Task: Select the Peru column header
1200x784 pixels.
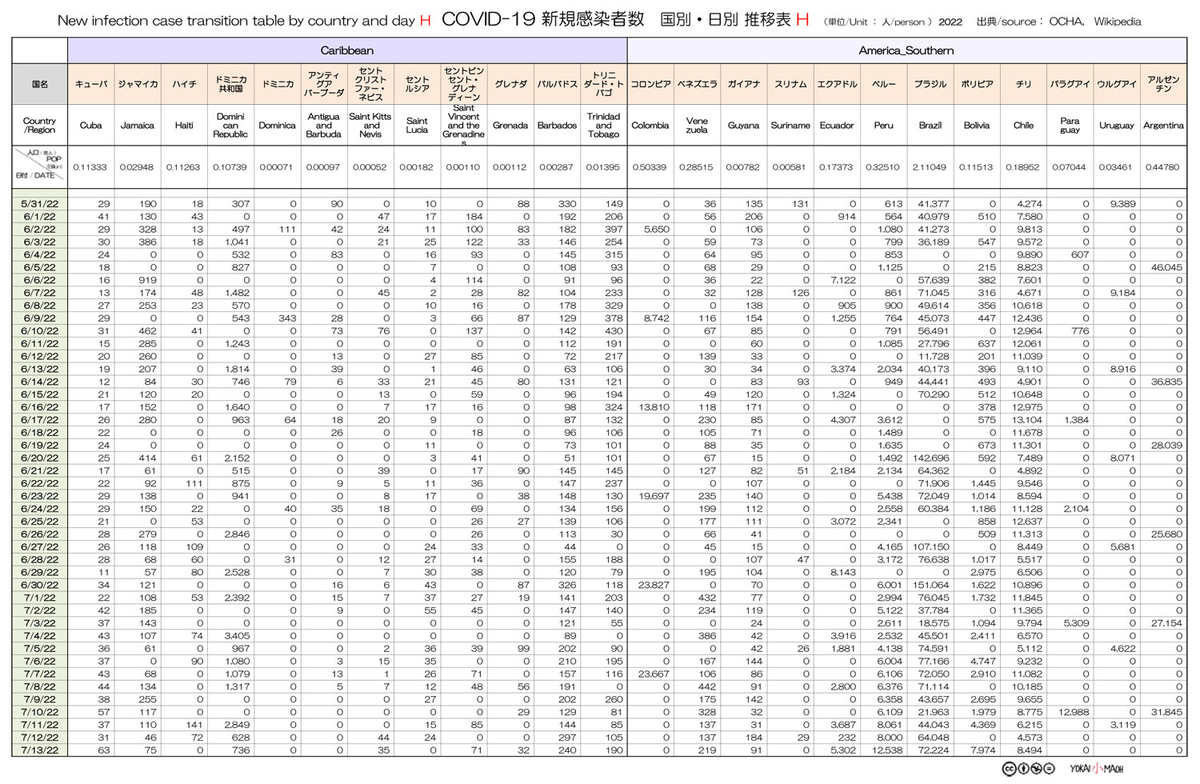Action: click(x=886, y=126)
